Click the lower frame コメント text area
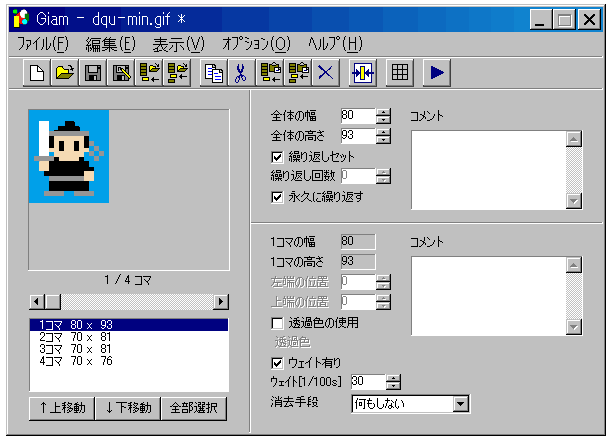 point(489,296)
